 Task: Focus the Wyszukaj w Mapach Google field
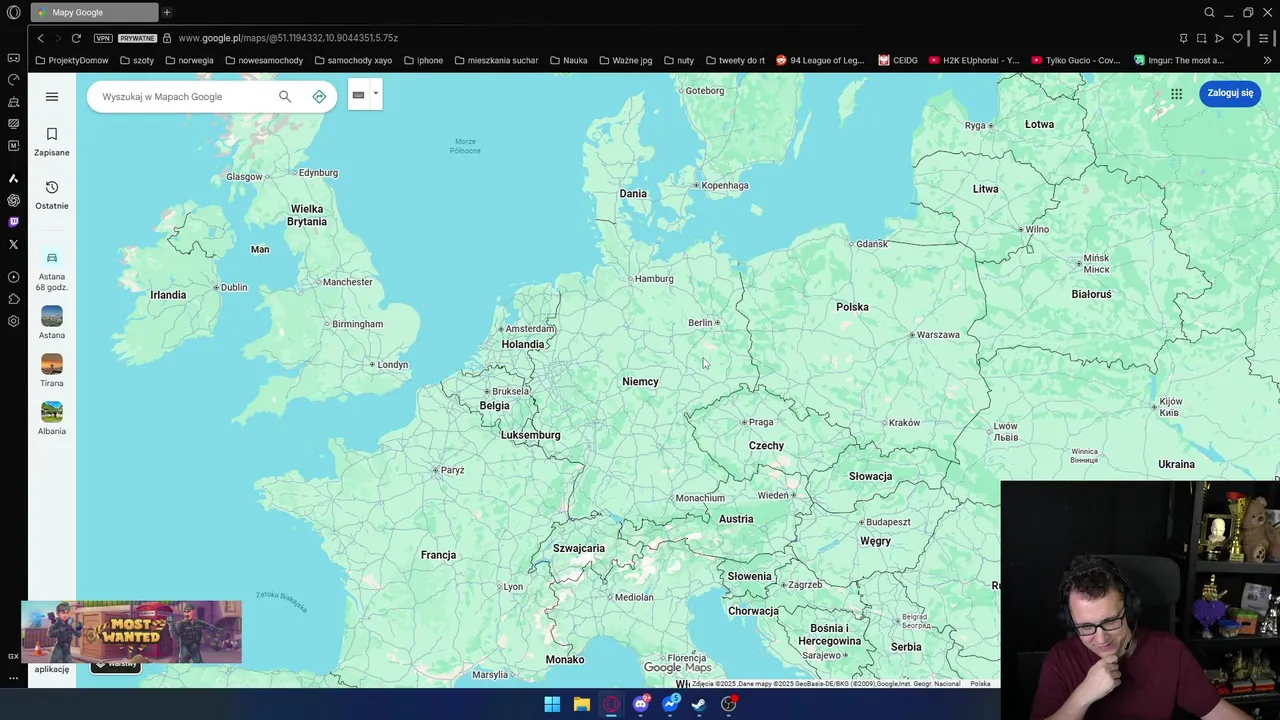point(185,96)
